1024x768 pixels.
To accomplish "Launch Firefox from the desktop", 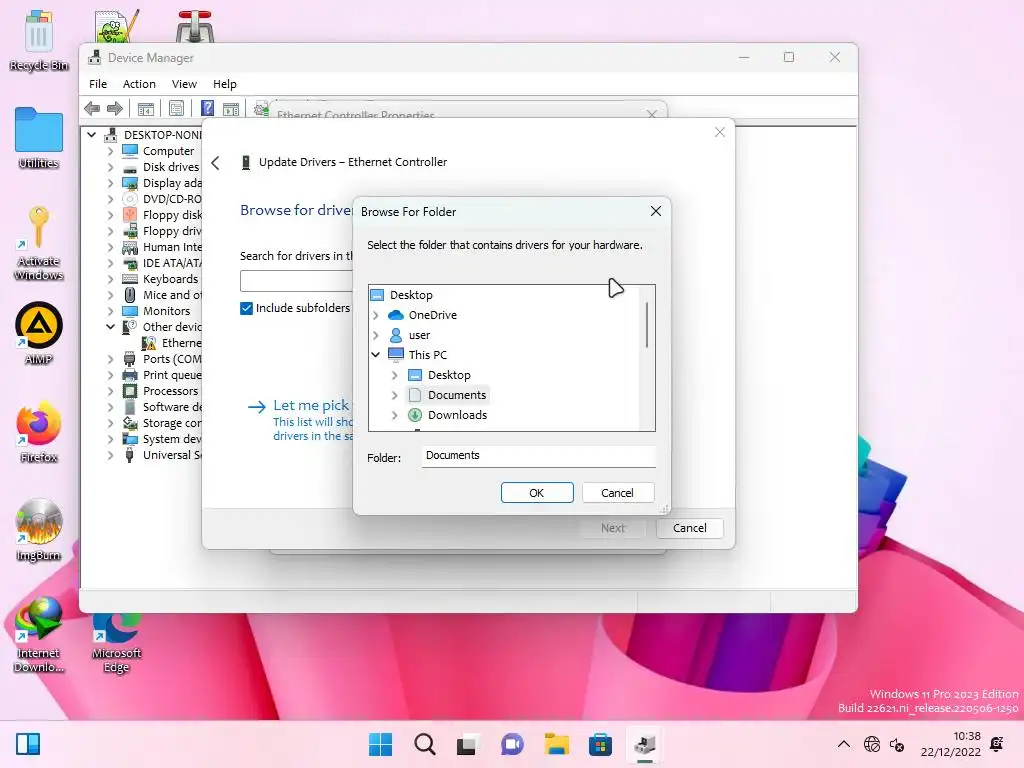I will tap(39, 432).
